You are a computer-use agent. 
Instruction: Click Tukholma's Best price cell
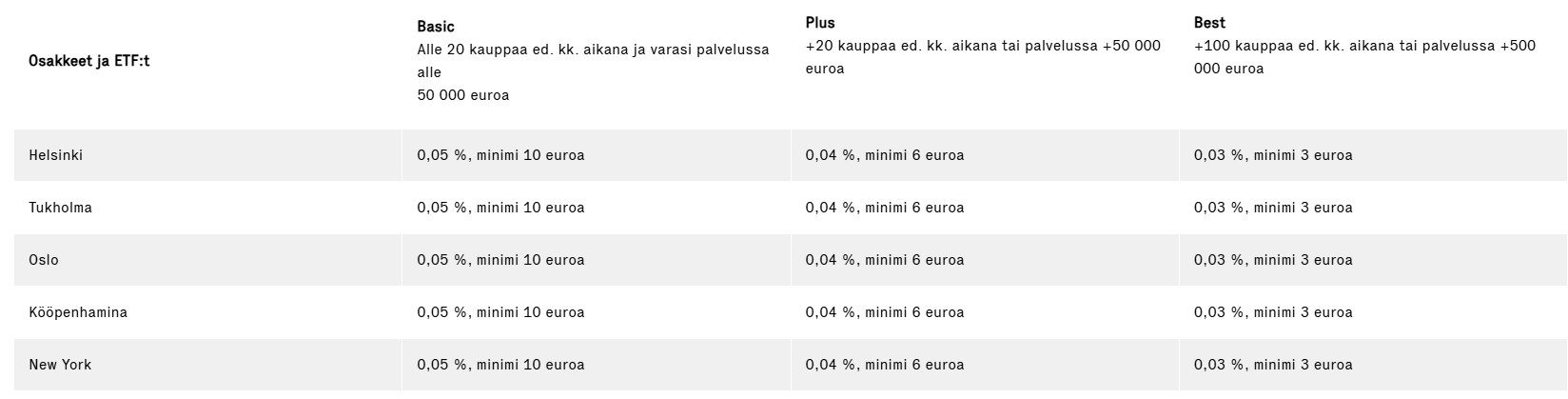pyautogui.click(x=1273, y=208)
